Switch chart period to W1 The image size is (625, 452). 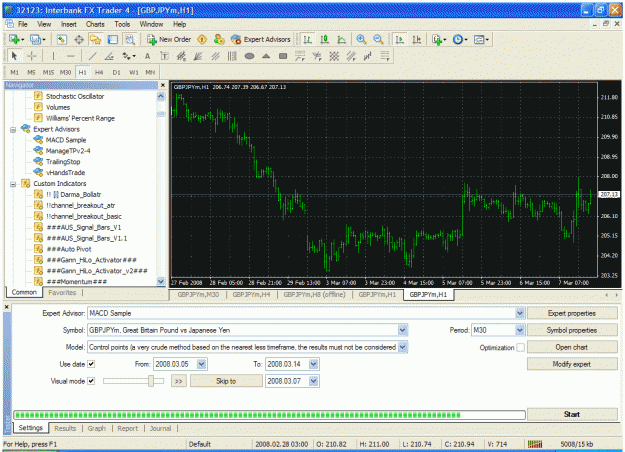[x=134, y=72]
